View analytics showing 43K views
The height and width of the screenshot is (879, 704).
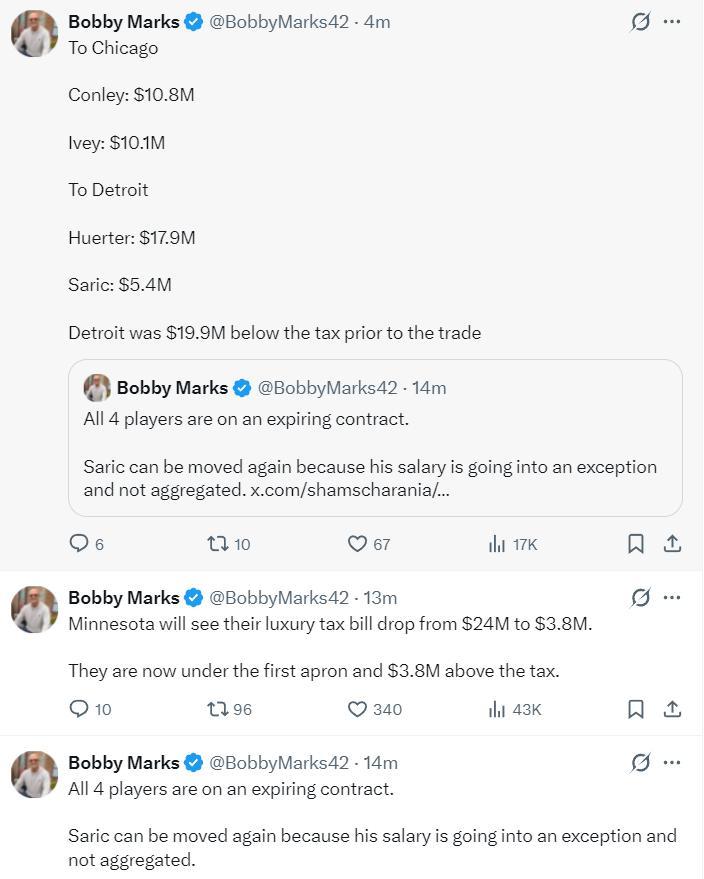pos(497,709)
